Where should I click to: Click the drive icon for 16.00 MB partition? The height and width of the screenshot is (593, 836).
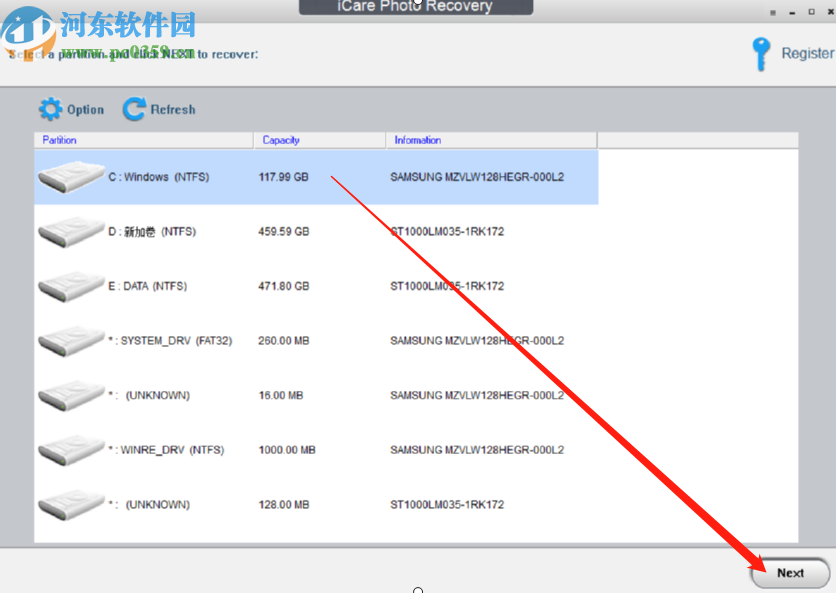point(71,396)
